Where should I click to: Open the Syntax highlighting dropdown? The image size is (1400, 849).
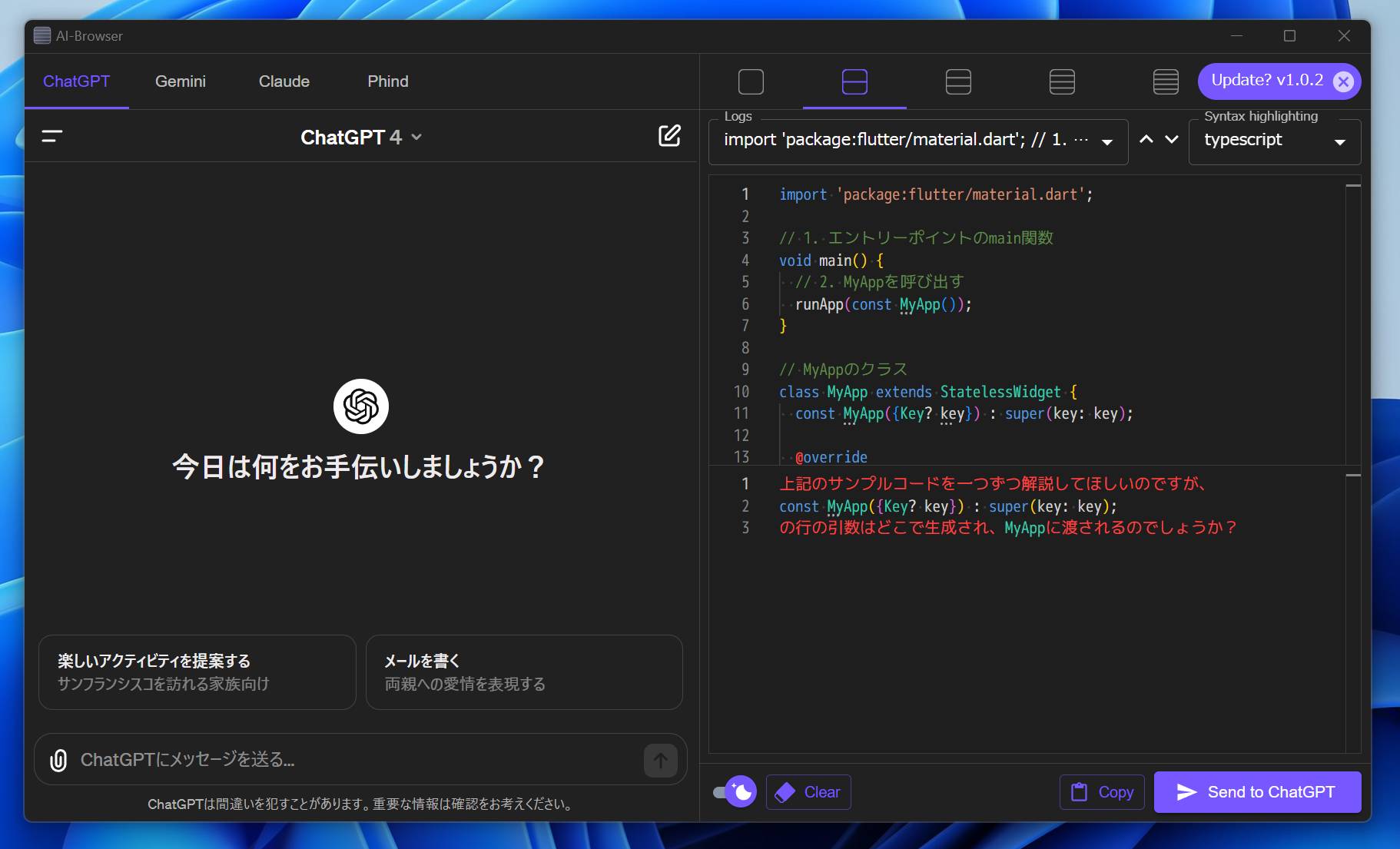click(x=1275, y=141)
